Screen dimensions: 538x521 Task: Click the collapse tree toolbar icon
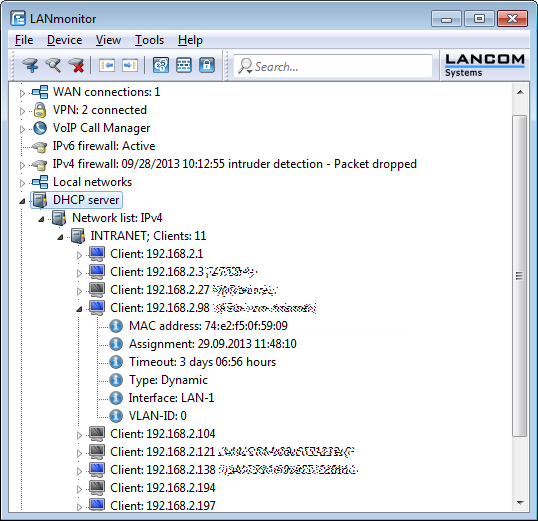pyautogui.click(x=107, y=65)
